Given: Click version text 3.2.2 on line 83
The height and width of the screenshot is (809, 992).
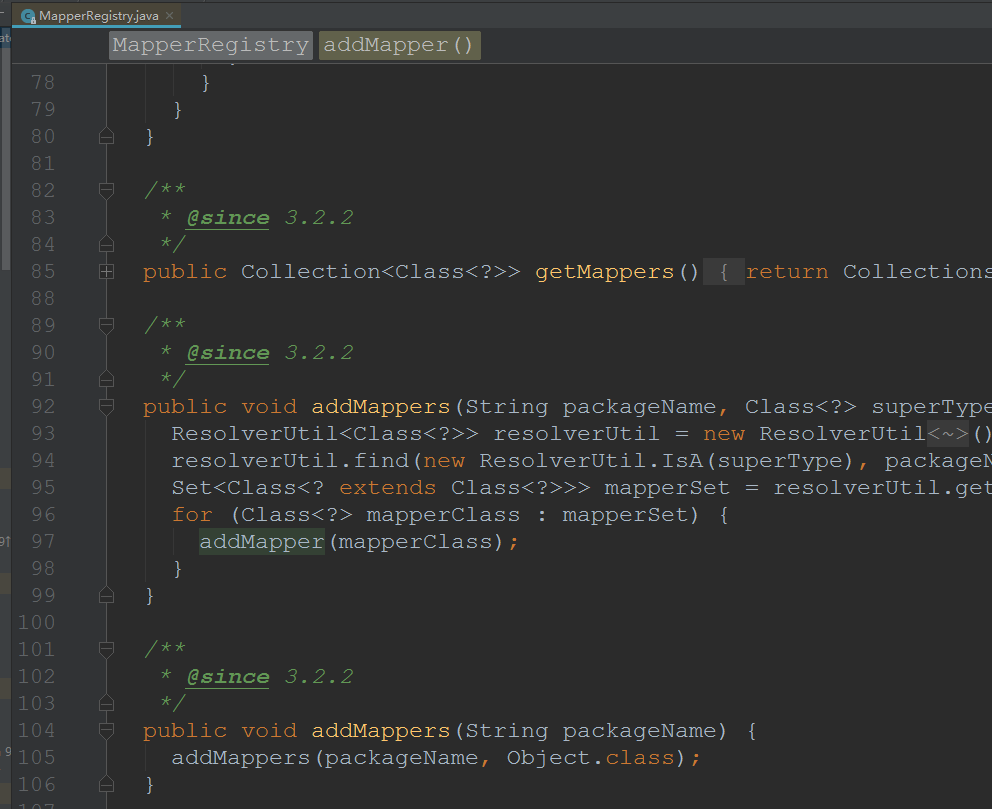Looking at the screenshot, I should 319,218.
